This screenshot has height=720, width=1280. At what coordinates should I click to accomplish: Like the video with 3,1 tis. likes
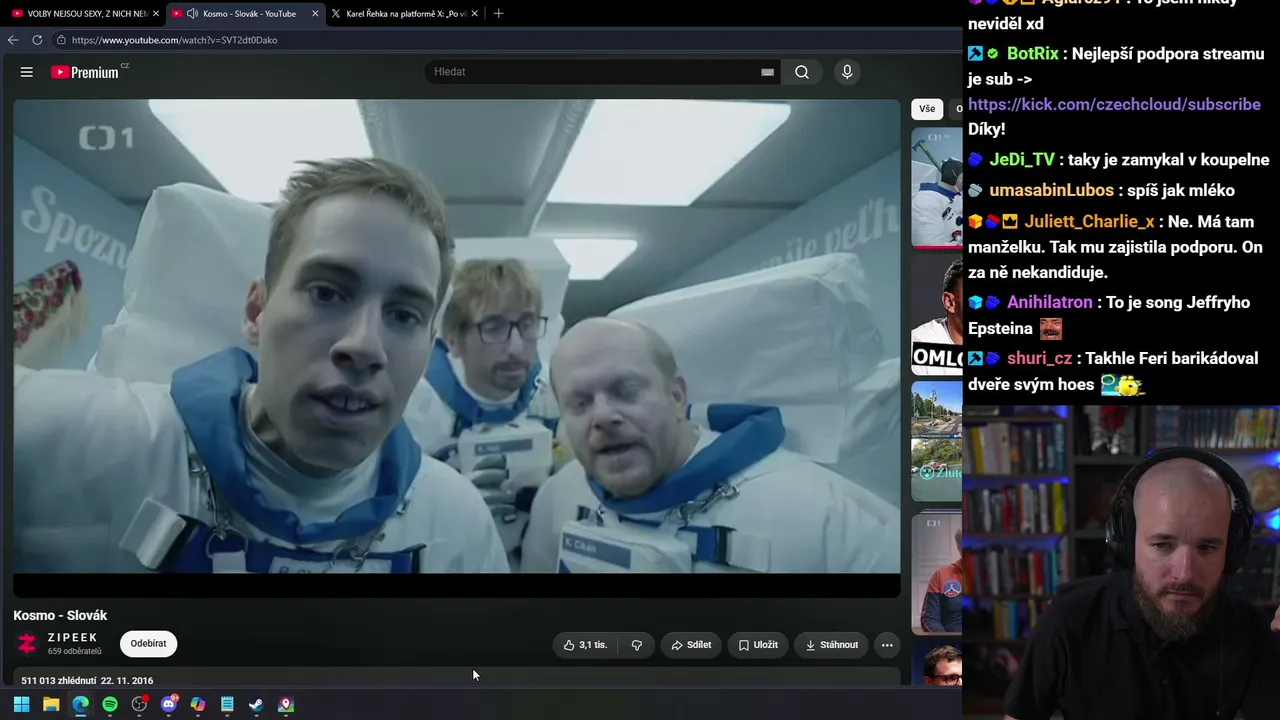click(586, 645)
